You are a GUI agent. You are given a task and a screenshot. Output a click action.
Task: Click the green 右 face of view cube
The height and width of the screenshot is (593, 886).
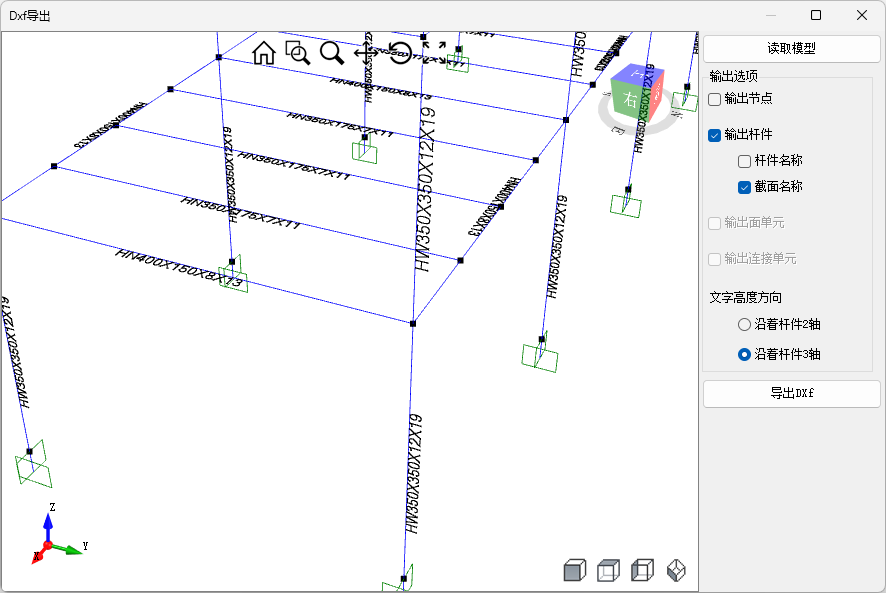(x=630, y=100)
